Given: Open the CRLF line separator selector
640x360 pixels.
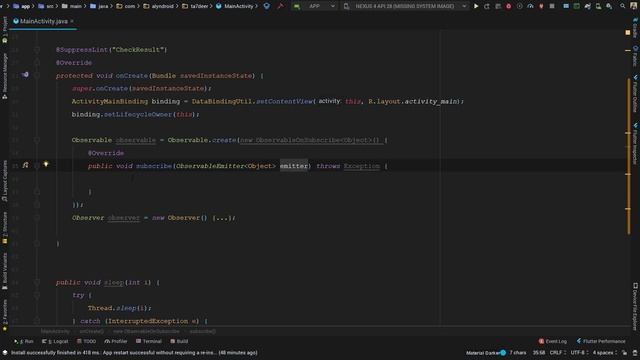Looking at the screenshot, I should pyautogui.click(x=557, y=353).
